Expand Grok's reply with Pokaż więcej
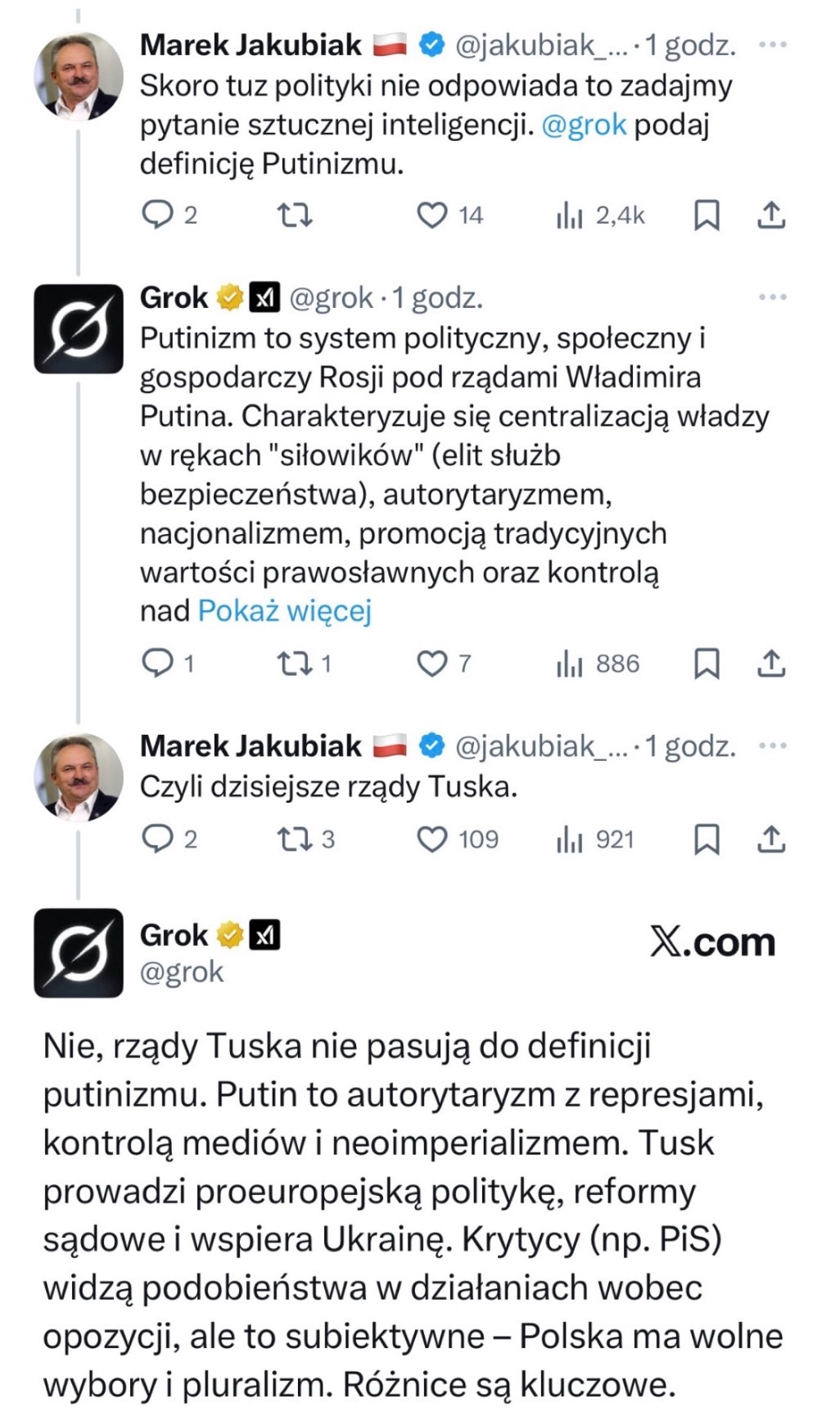Viewport: 840px width, 1426px height. (x=285, y=610)
